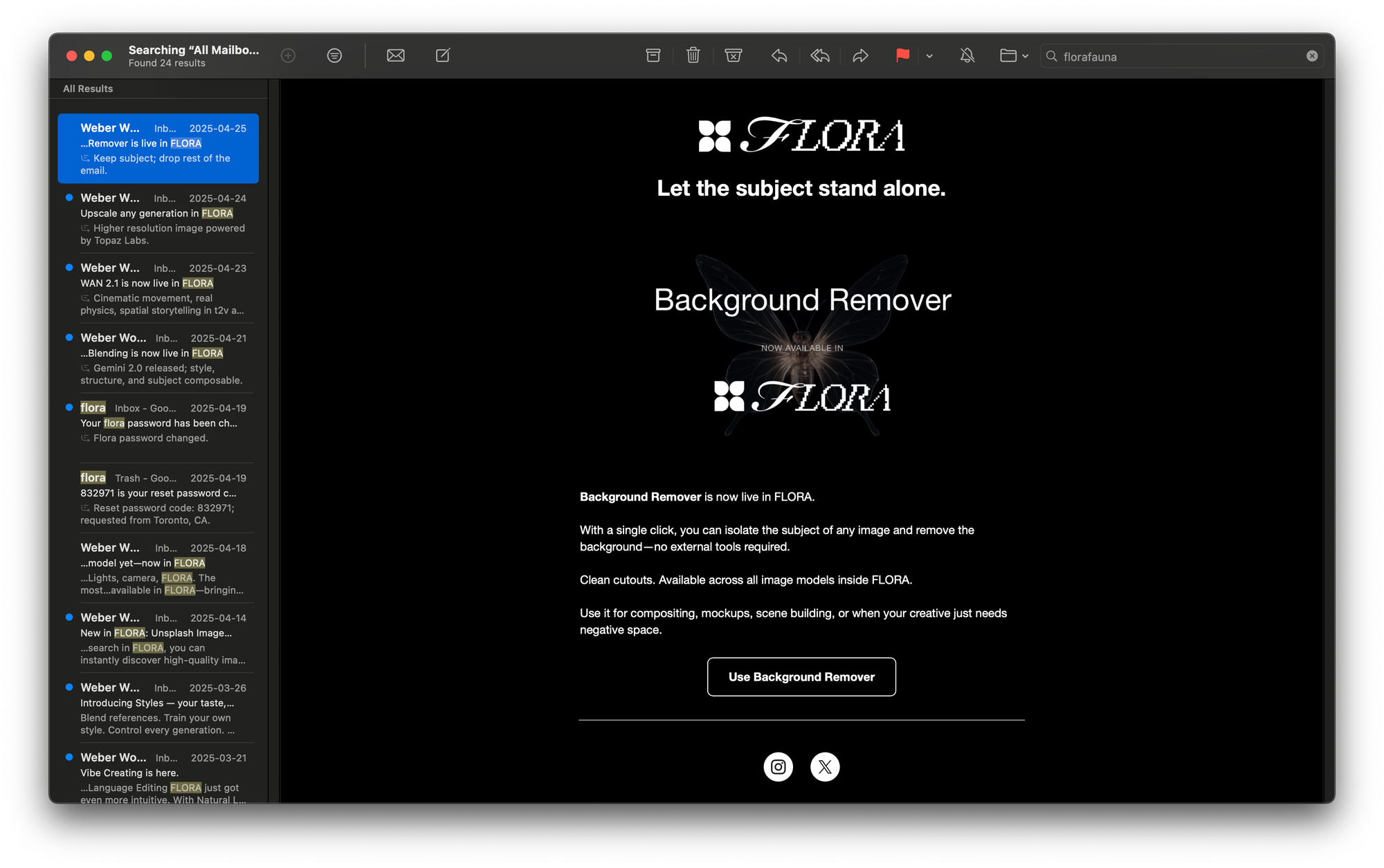This screenshot has height=868, width=1384.
Task: Forward the selected email
Action: (x=860, y=55)
